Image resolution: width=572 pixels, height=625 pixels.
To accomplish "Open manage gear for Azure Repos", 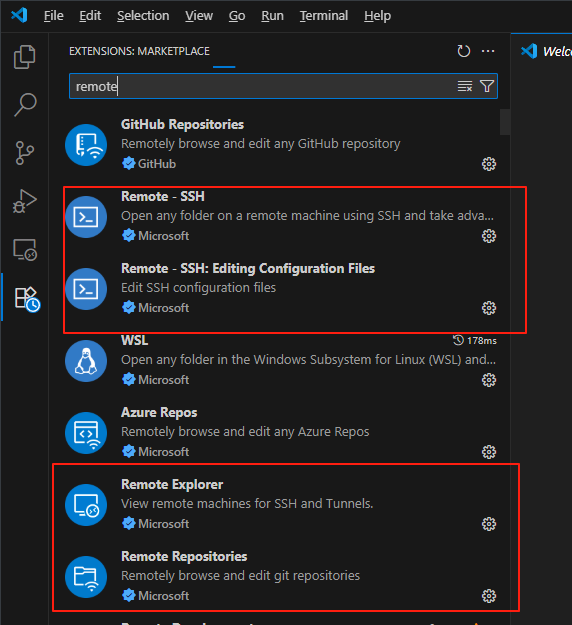I will (489, 452).
